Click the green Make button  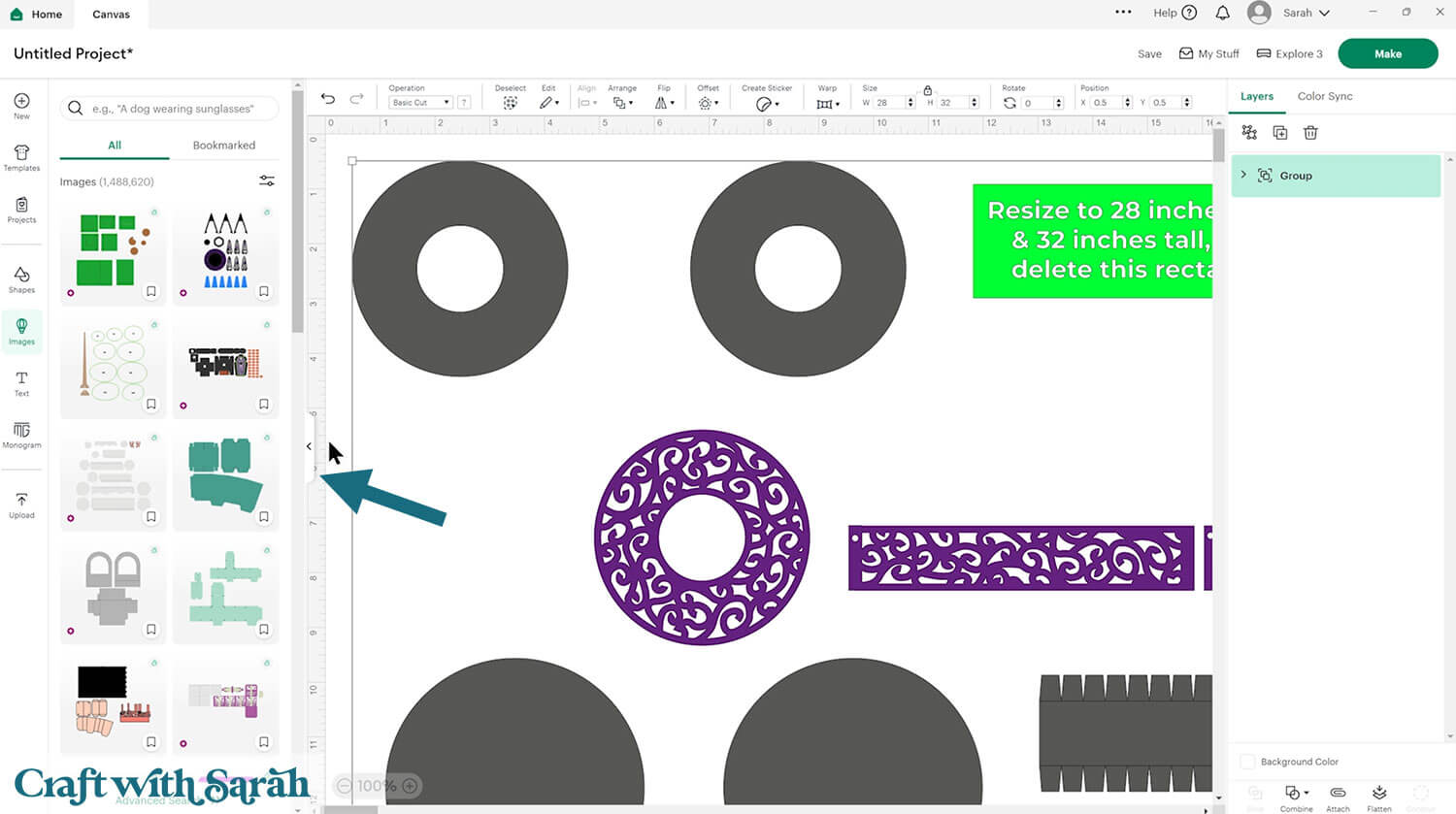pyautogui.click(x=1387, y=54)
